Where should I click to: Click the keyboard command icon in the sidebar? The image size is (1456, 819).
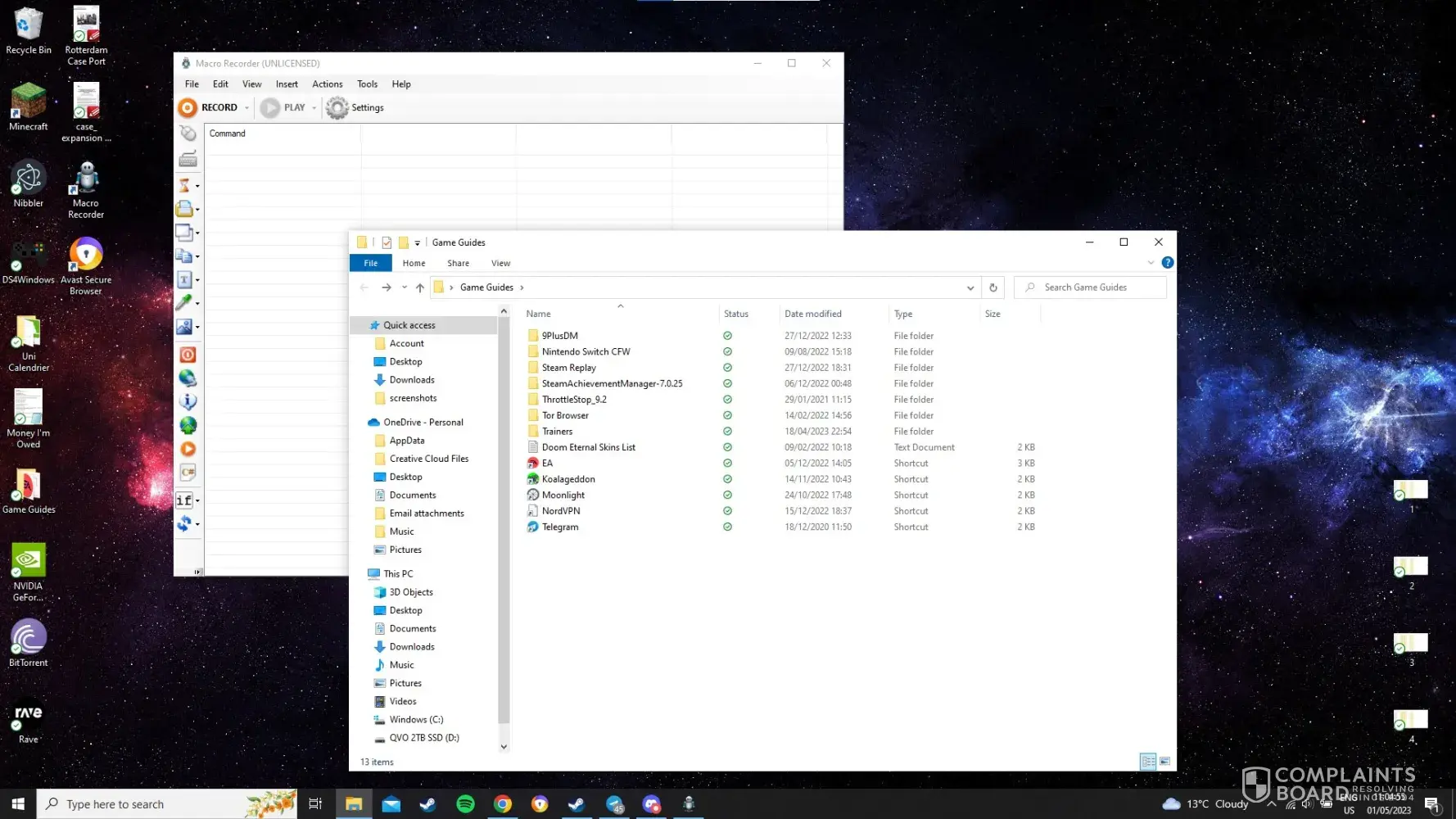[188, 159]
